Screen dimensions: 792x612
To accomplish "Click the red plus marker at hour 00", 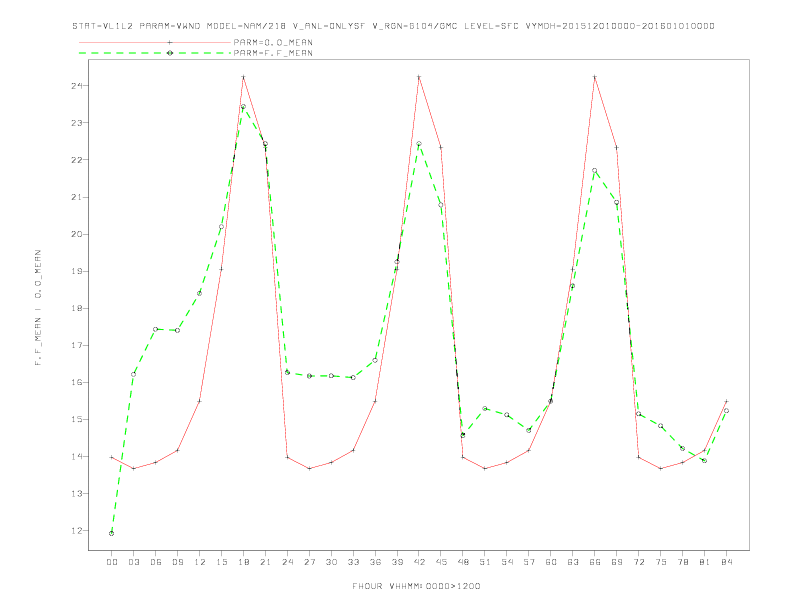I will 112,457.
